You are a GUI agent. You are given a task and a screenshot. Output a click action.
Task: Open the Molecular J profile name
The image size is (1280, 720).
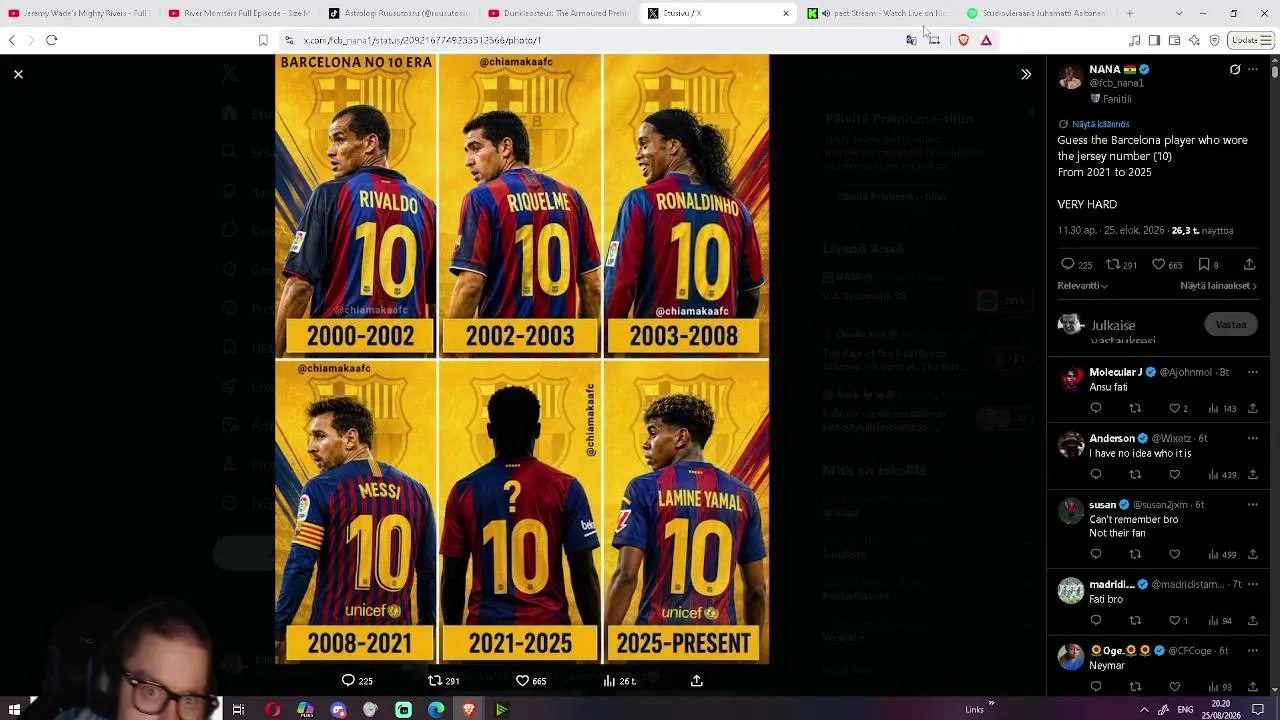point(1116,372)
